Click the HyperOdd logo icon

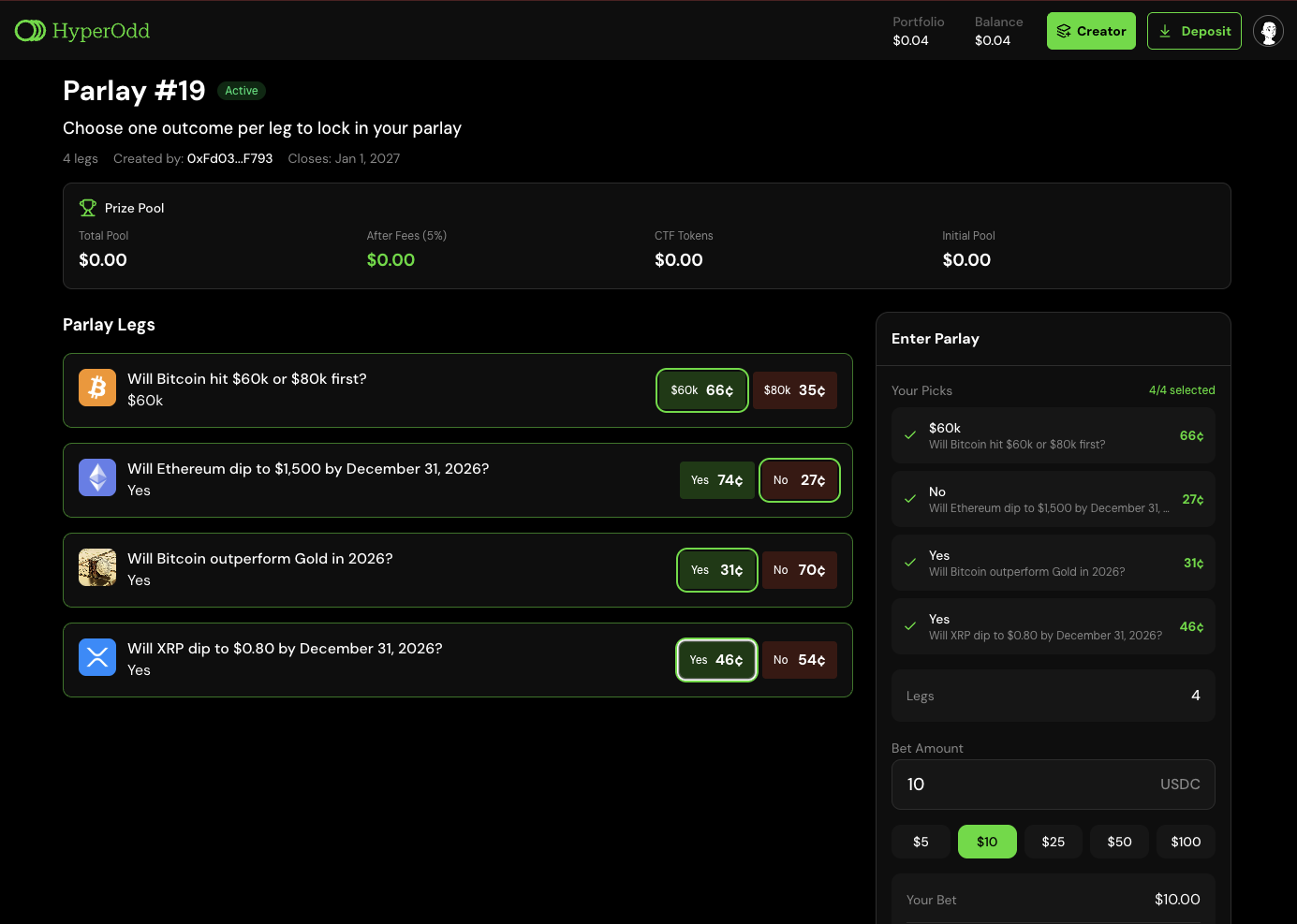30,31
